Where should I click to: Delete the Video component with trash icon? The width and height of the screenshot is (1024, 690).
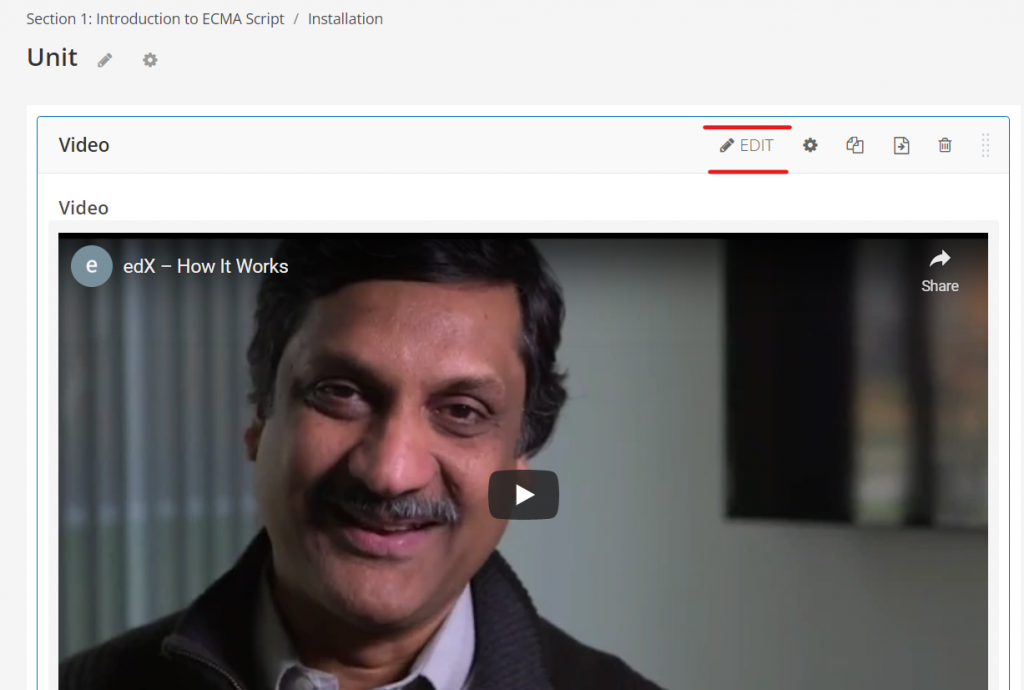tap(945, 145)
